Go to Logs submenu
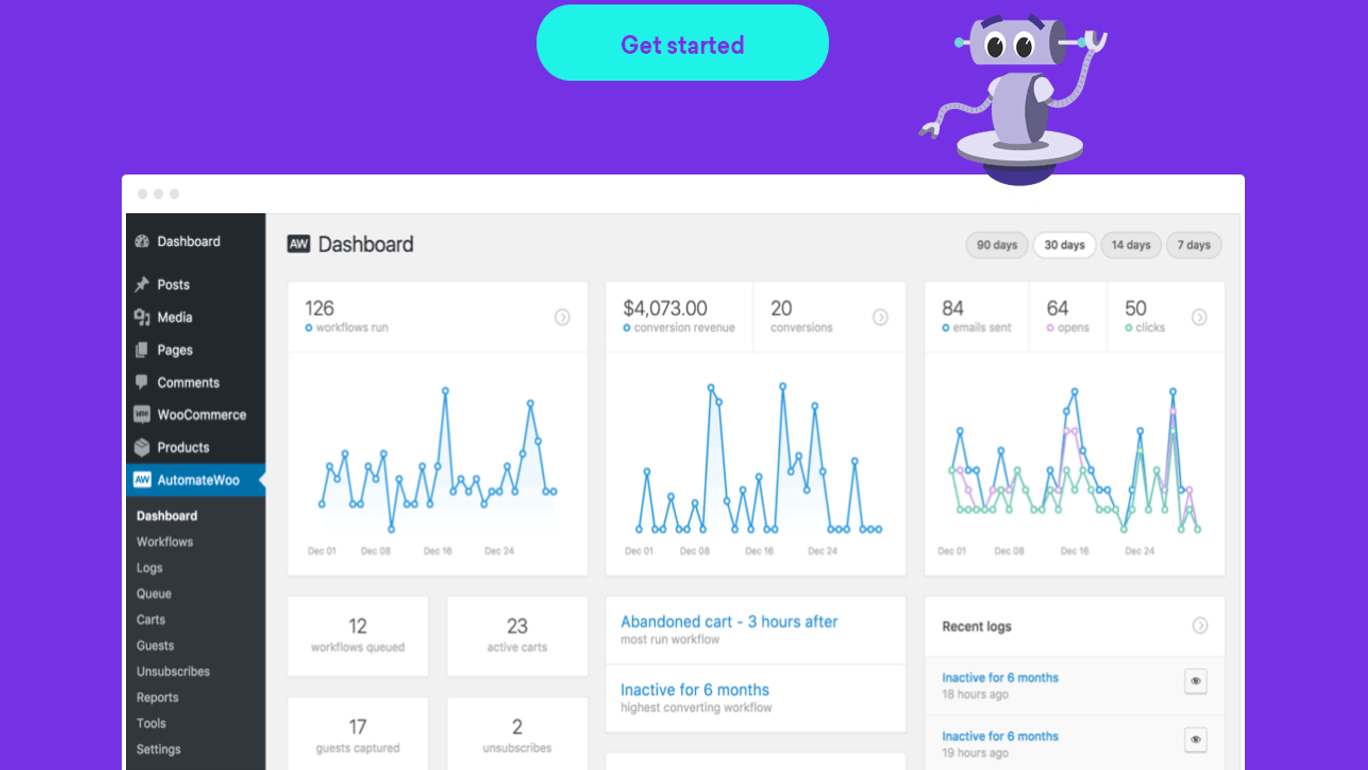This screenshot has width=1368, height=770. (149, 568)
